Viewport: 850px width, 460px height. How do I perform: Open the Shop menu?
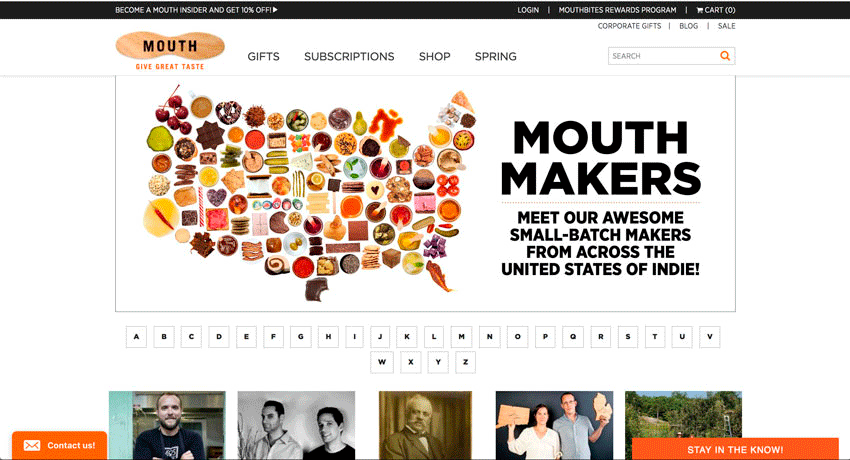[x=434, y=56]
